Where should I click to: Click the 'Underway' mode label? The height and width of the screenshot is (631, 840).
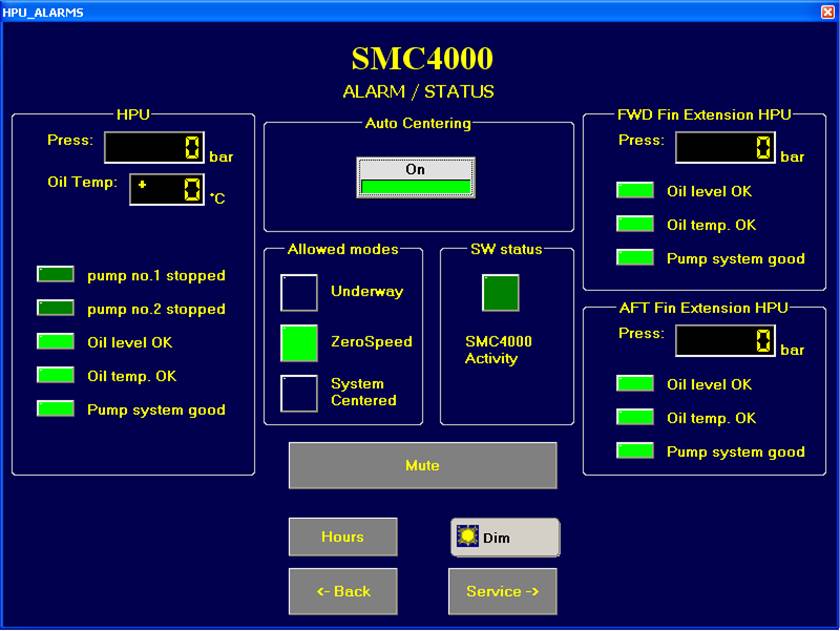pos(367,291)
